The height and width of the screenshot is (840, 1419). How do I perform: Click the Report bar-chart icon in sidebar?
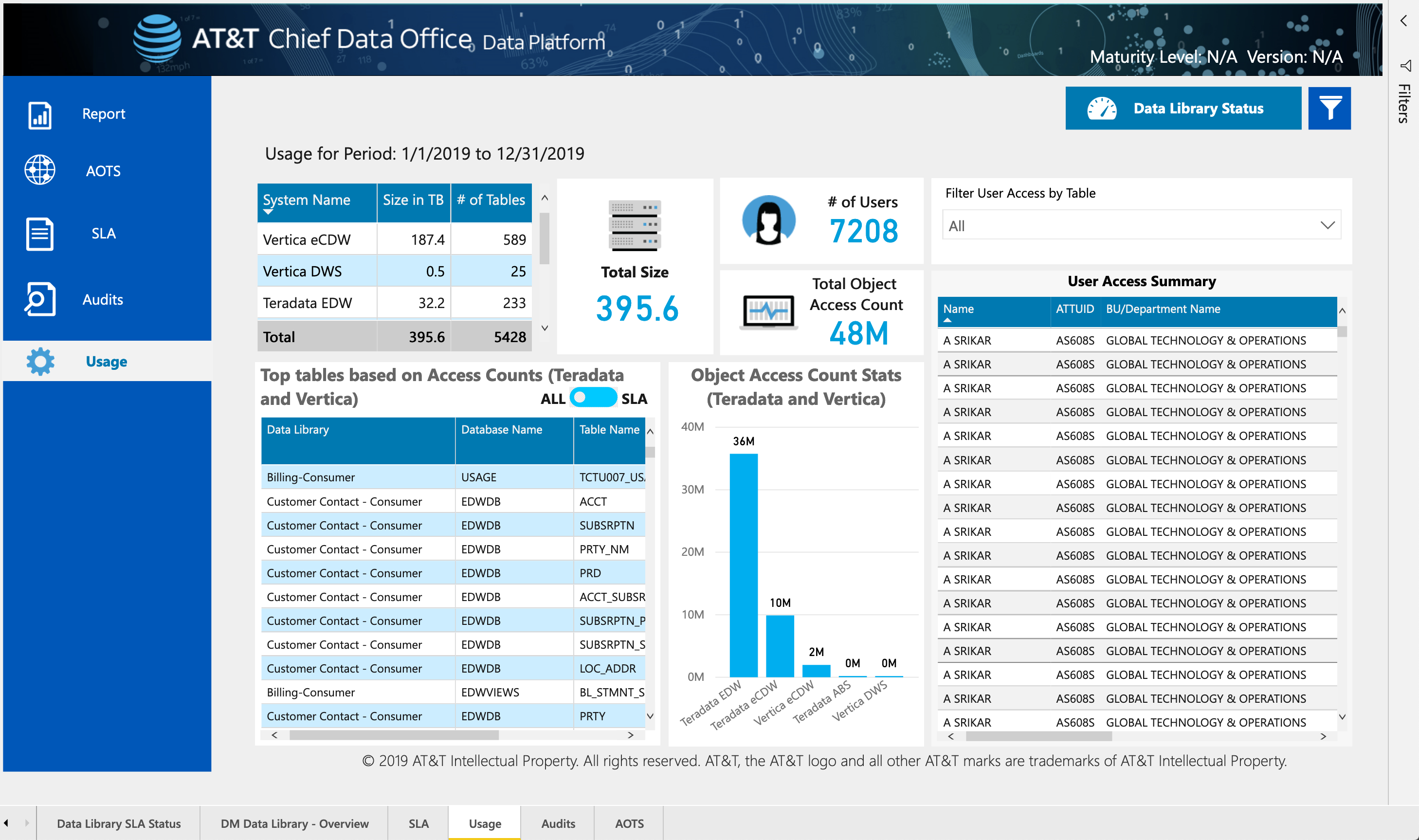[x=39, y=115]
